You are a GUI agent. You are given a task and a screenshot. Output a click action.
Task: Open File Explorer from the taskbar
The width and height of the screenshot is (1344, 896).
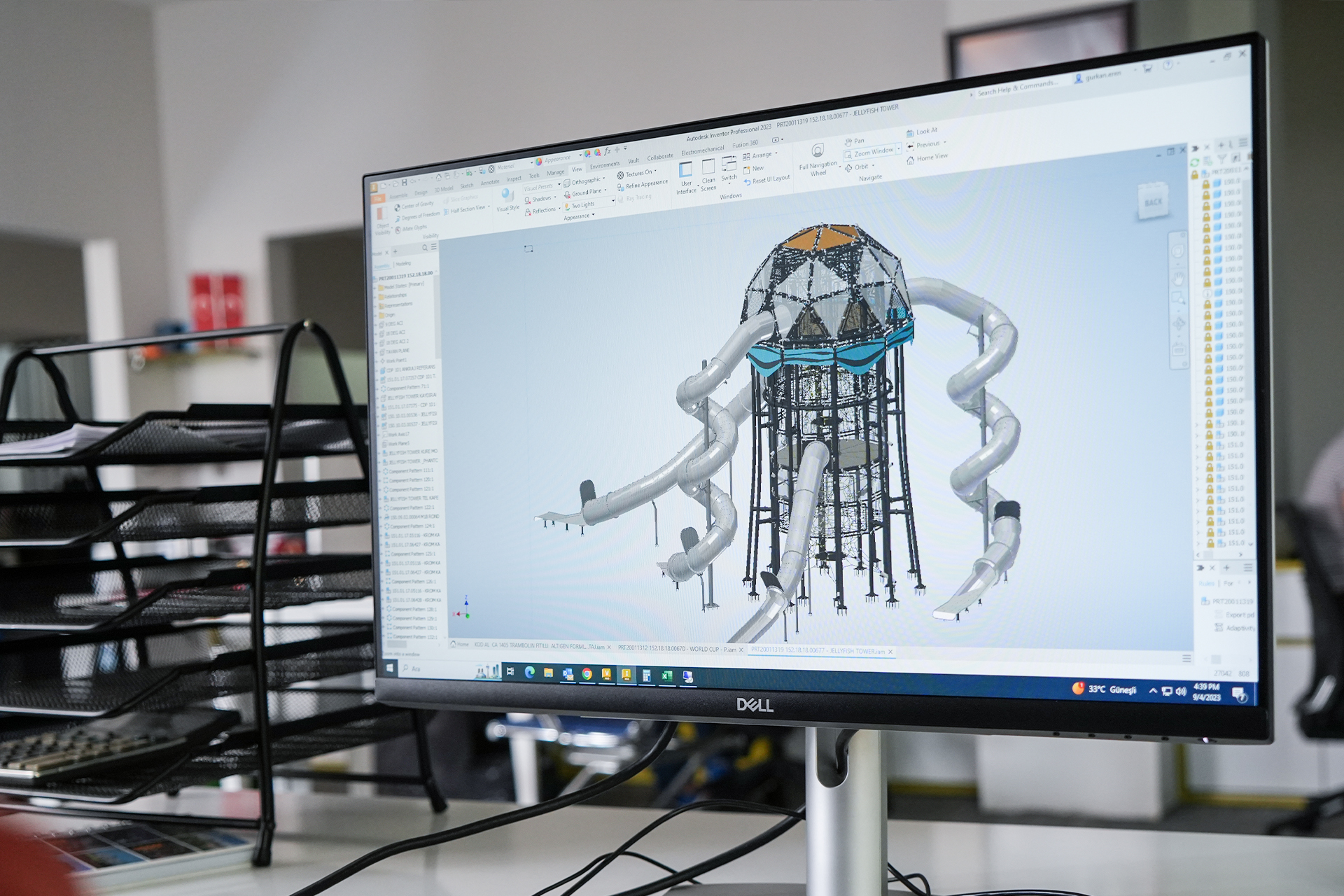(548, 673)
